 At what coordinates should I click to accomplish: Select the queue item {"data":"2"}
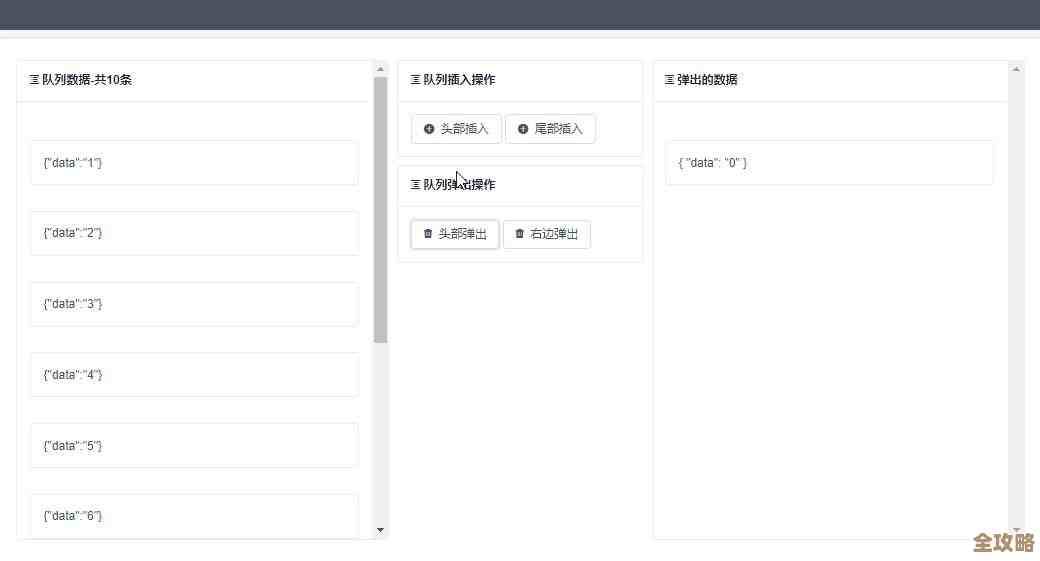pos(194,233)
